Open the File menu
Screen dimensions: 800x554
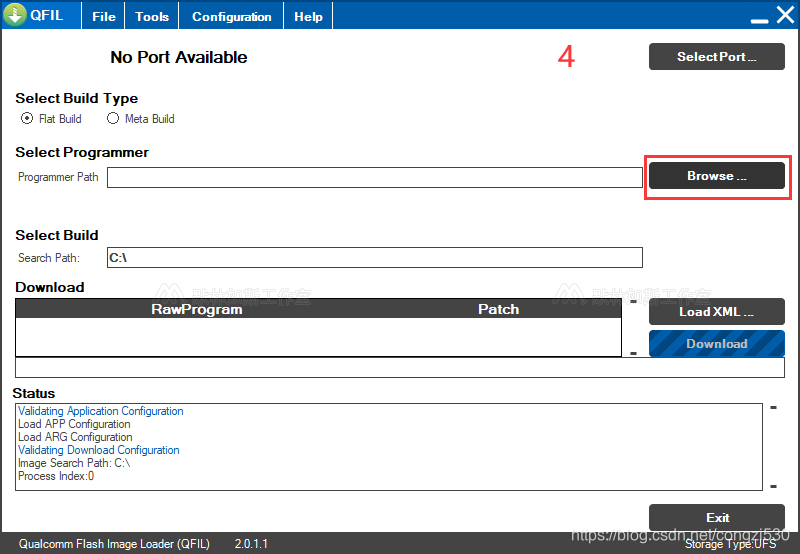(x=104, y=16)
